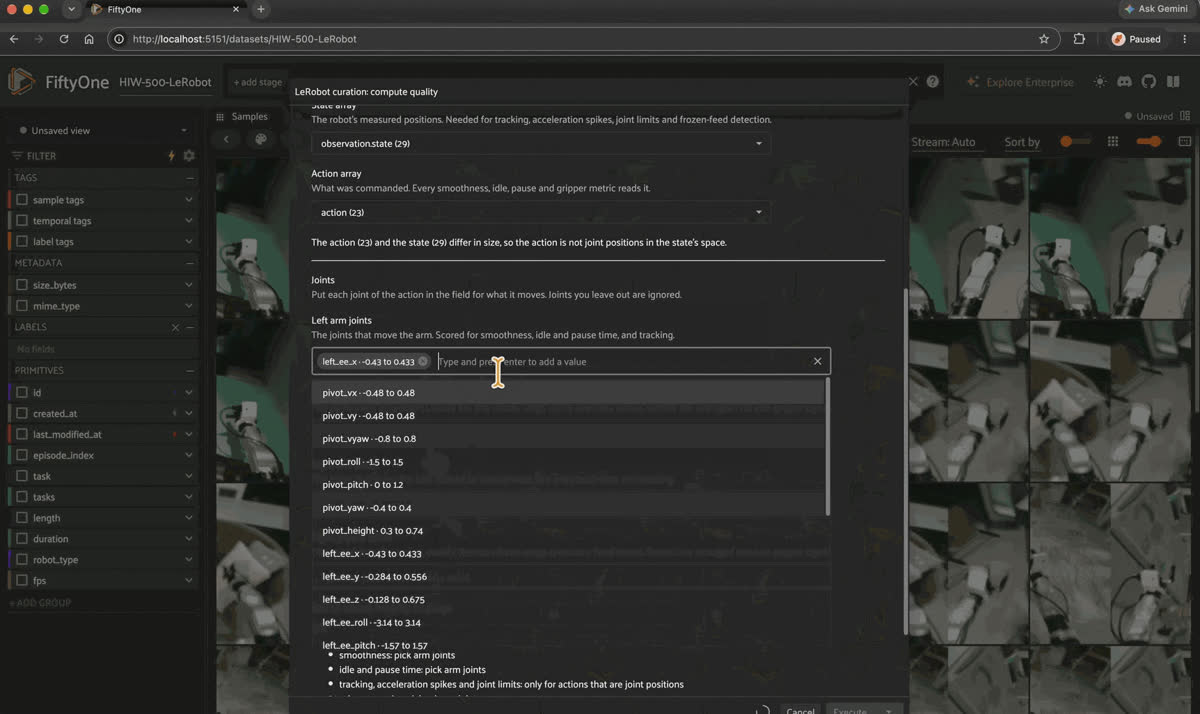Image resolution: width=1200 pixels, height=714 pixels.
Task: Enable the size_bytes field checkbox
Action: [22, 285]
